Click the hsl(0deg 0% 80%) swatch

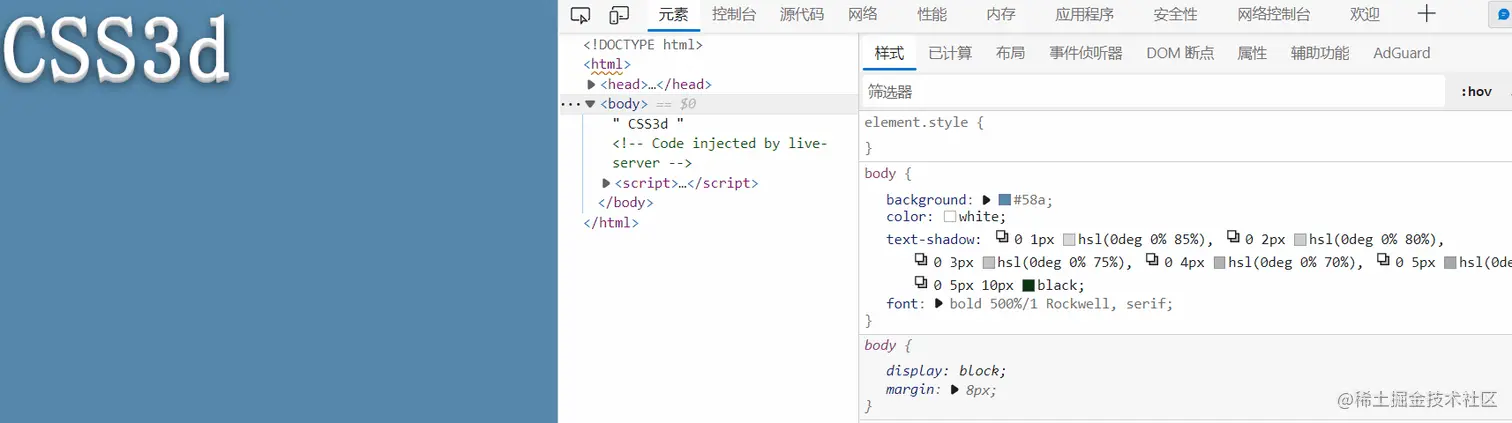click(1300, 240)
